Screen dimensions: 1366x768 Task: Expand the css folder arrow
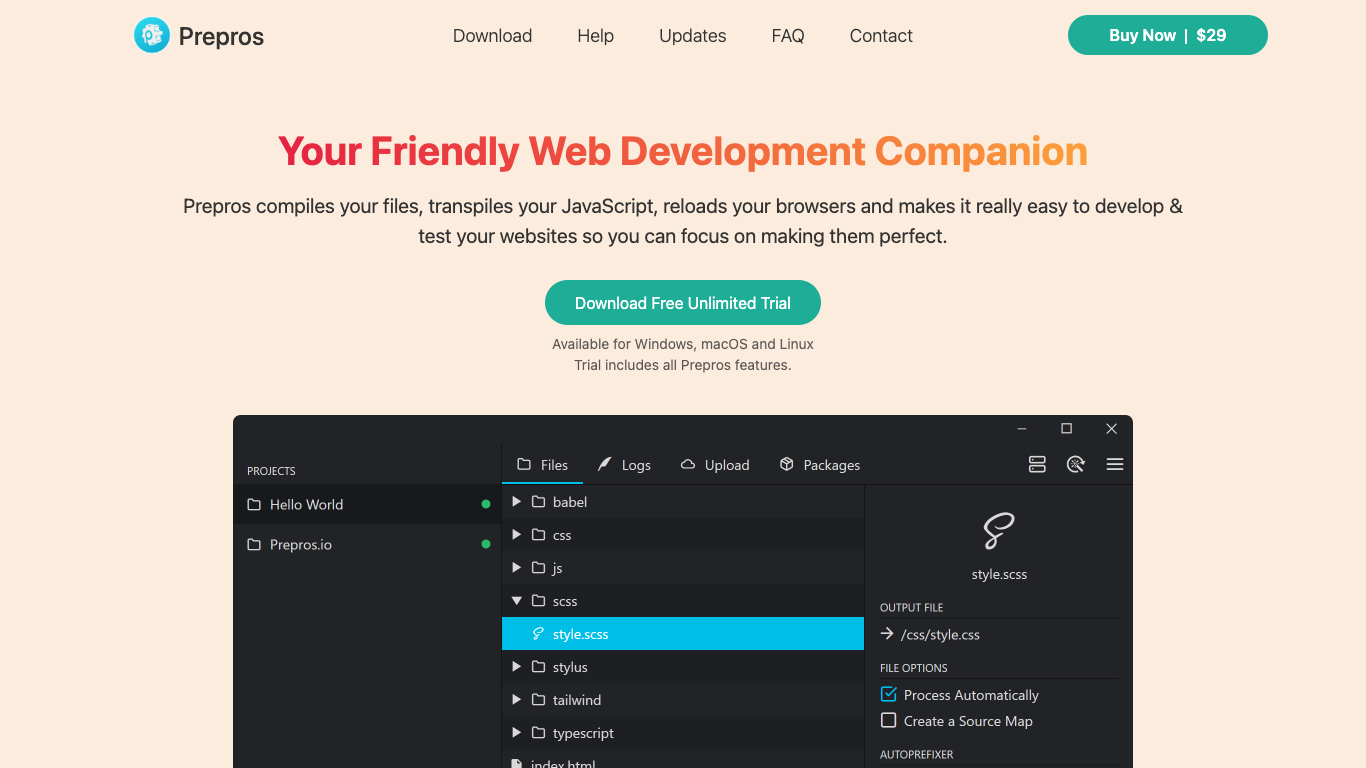click(517, 534)
